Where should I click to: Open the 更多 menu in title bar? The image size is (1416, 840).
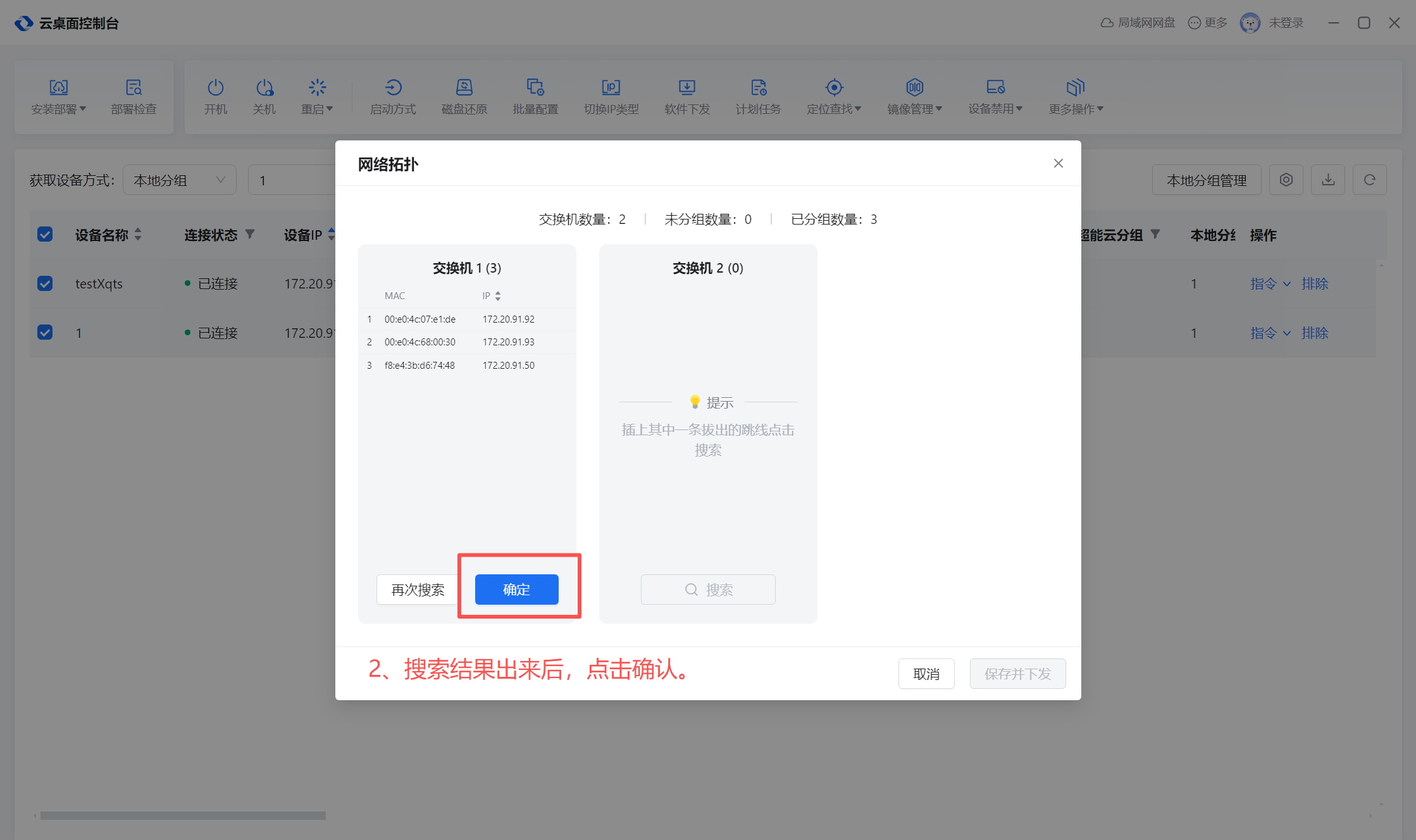[1207, 23]
